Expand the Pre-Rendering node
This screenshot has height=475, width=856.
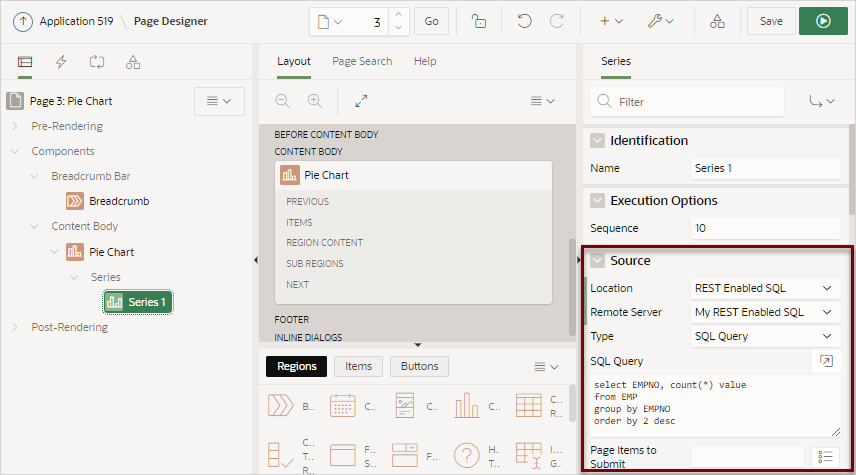point(15,126)
